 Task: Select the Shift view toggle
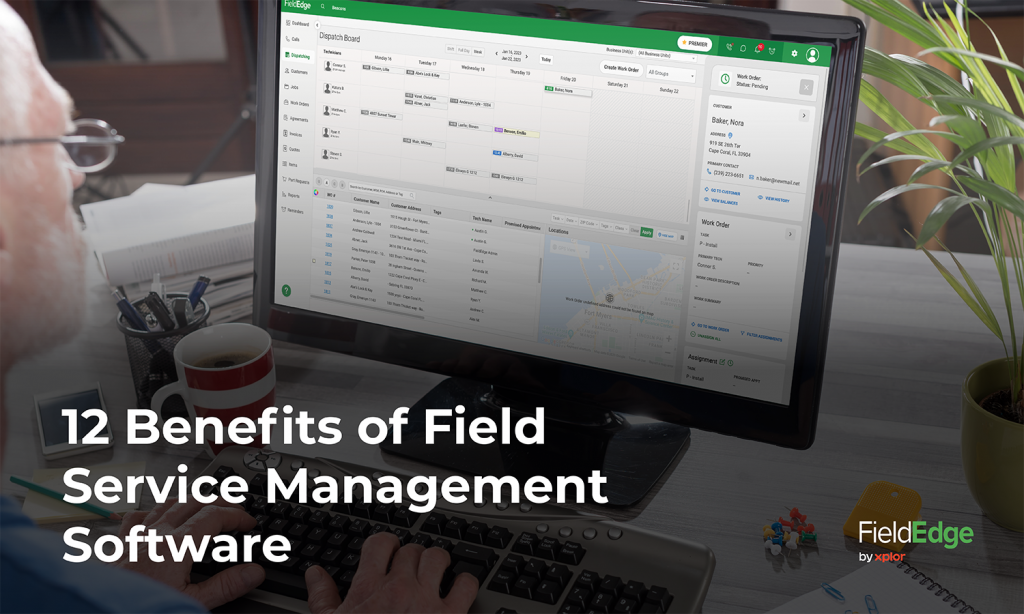pyautogui.click(x=448, y=48)
